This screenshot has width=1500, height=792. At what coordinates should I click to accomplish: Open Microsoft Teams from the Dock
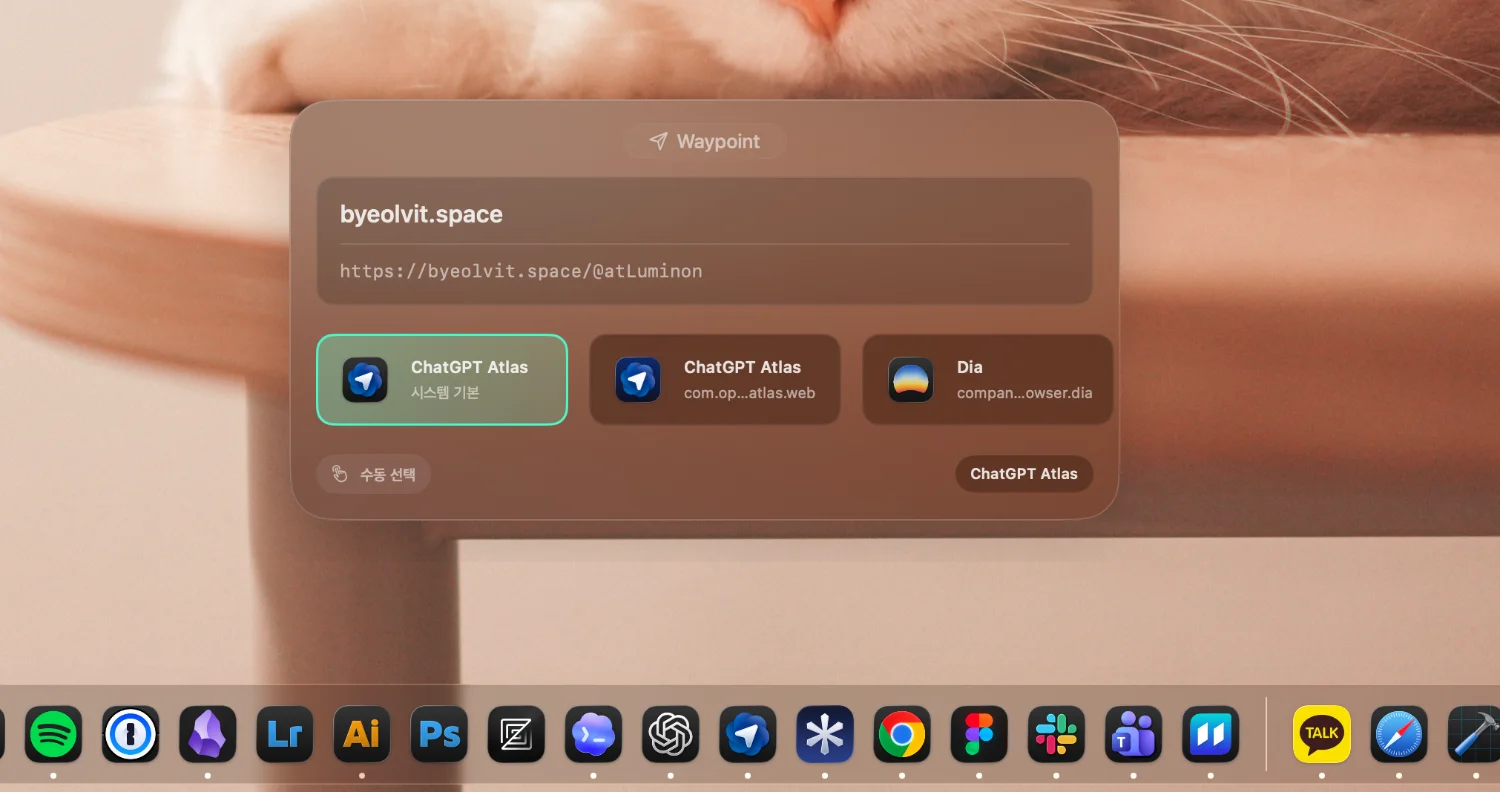click(x=1133, y=735)
